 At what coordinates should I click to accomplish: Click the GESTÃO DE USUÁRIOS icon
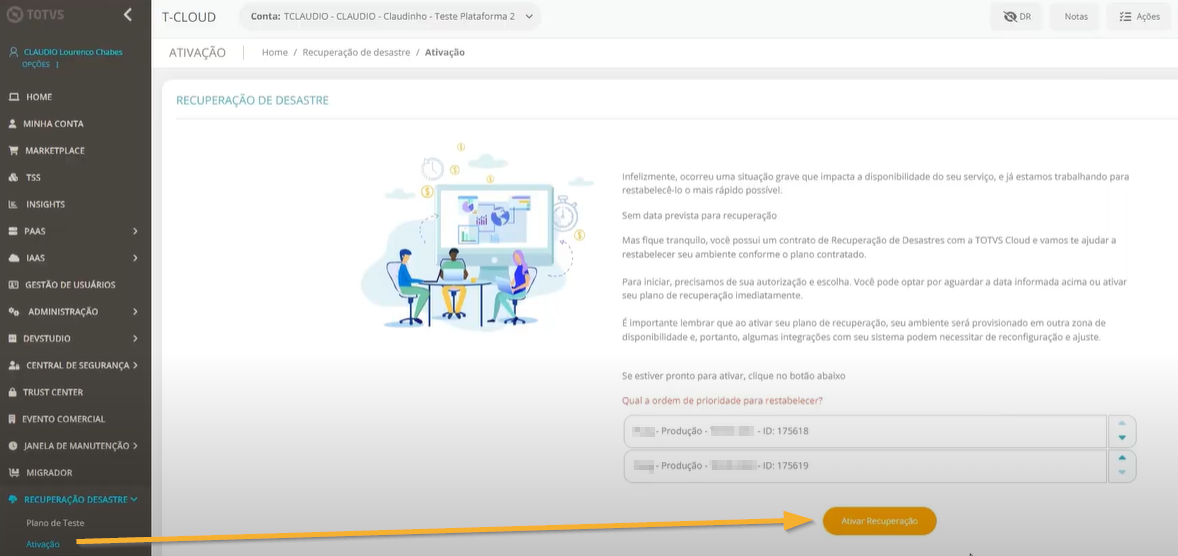[13, 285]
